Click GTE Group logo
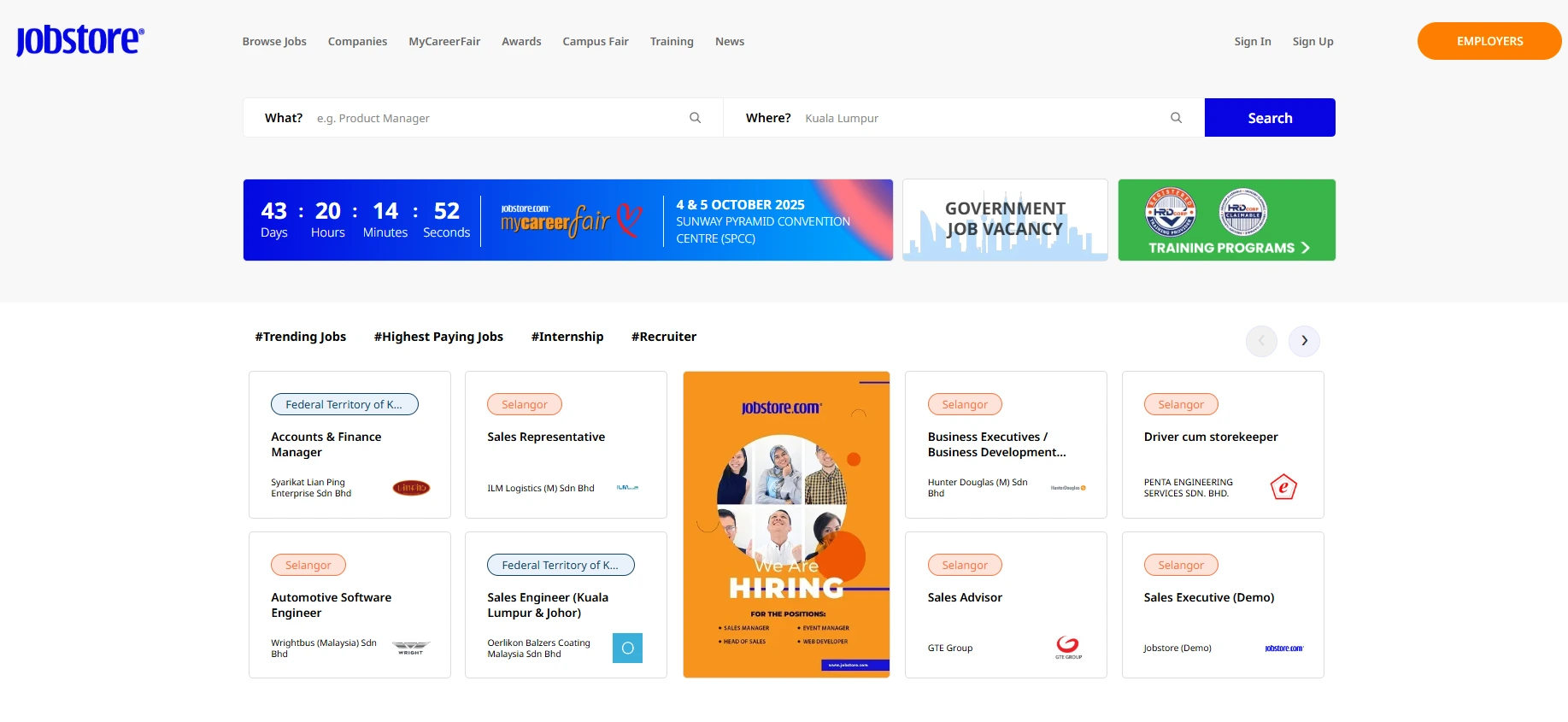 click(1068, 648)
